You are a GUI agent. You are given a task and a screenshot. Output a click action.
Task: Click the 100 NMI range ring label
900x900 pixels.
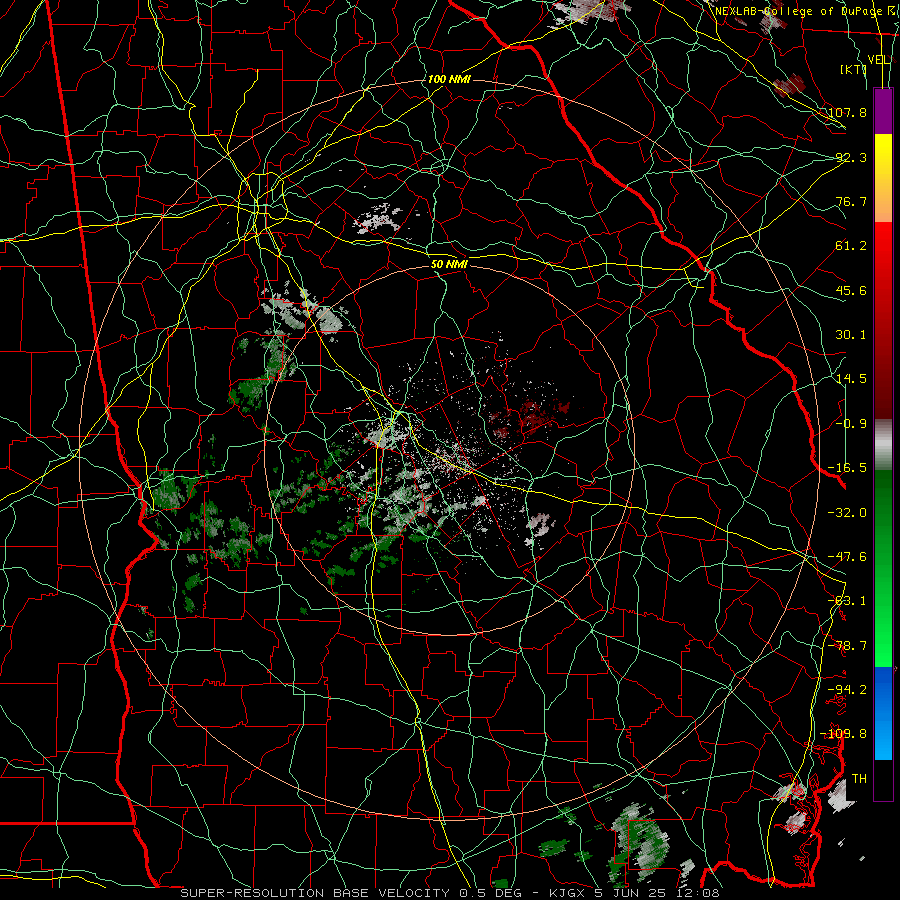(x=449, y=79)
